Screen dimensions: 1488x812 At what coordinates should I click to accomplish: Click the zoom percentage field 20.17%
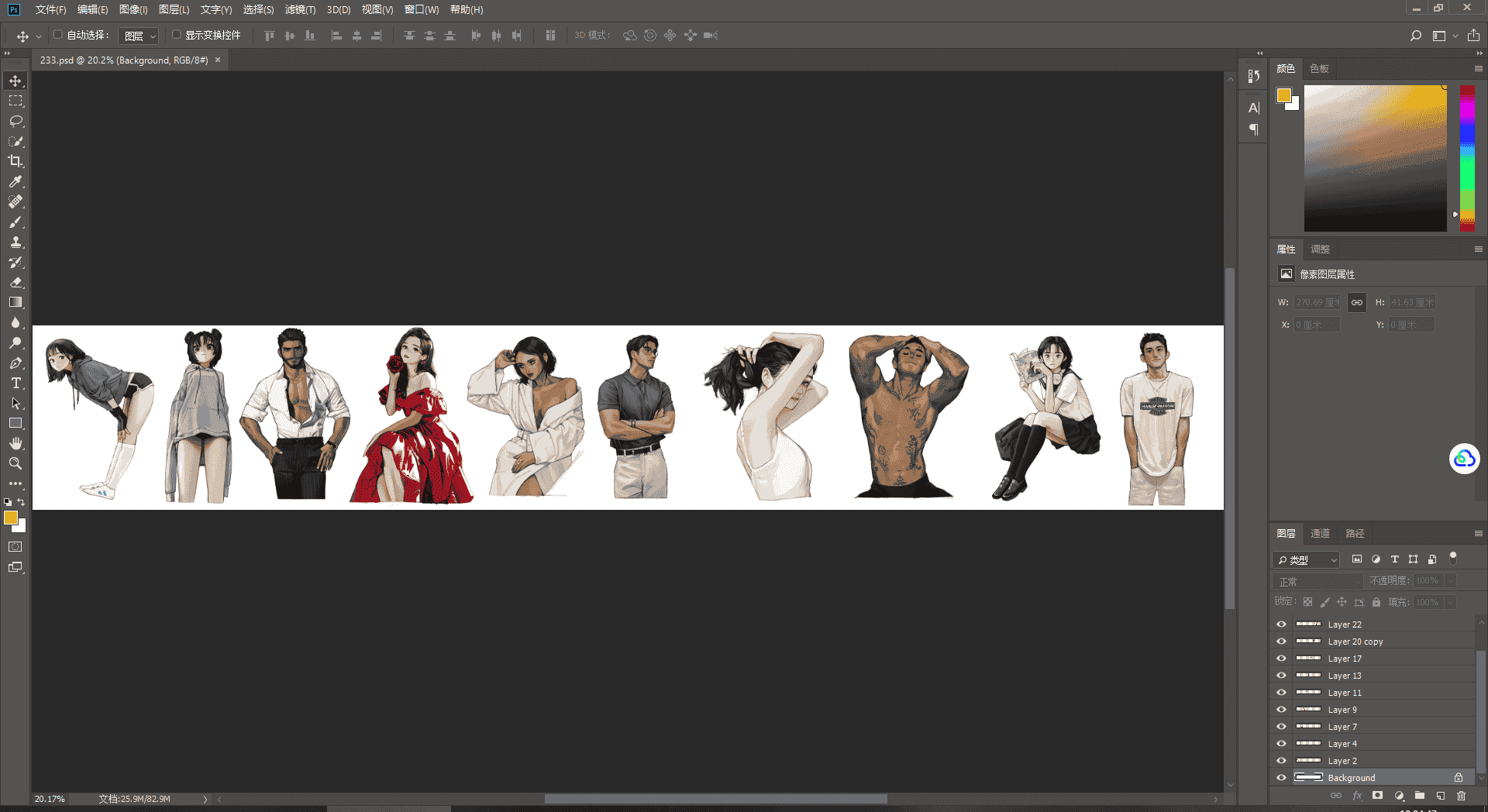pyautogui.click(x=50, y=799)
